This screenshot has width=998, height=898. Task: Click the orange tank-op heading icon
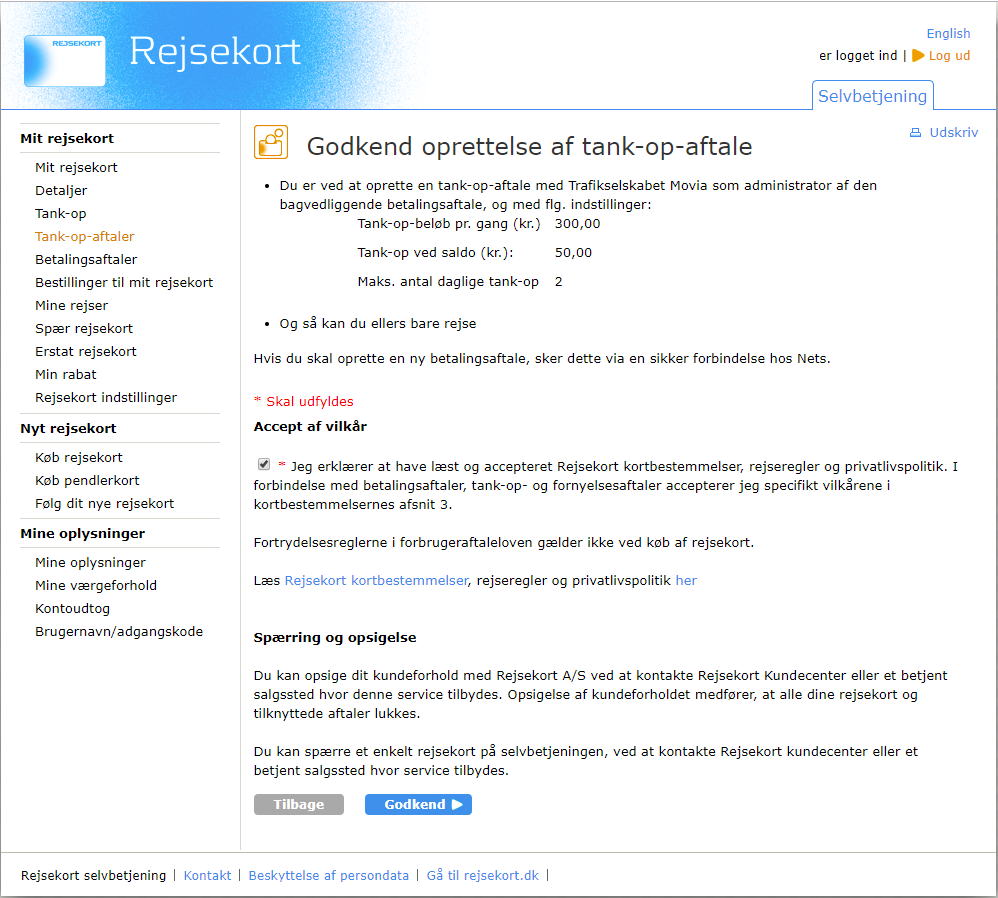coord(270,143)
